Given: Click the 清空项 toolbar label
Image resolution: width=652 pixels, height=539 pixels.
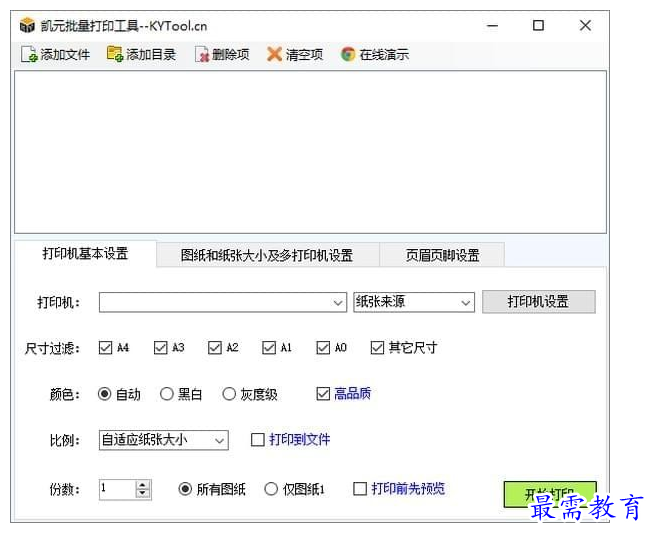Looking at the screenshot, I should (x=304, y=54).
